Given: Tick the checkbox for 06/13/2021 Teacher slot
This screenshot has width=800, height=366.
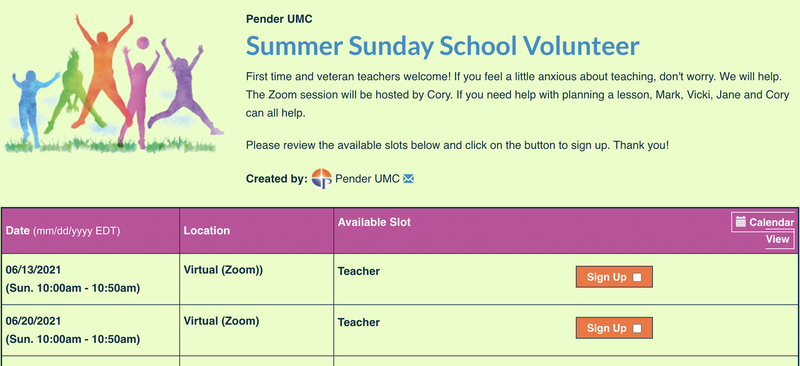Looking at the screenshot, I should coord(637,277).
